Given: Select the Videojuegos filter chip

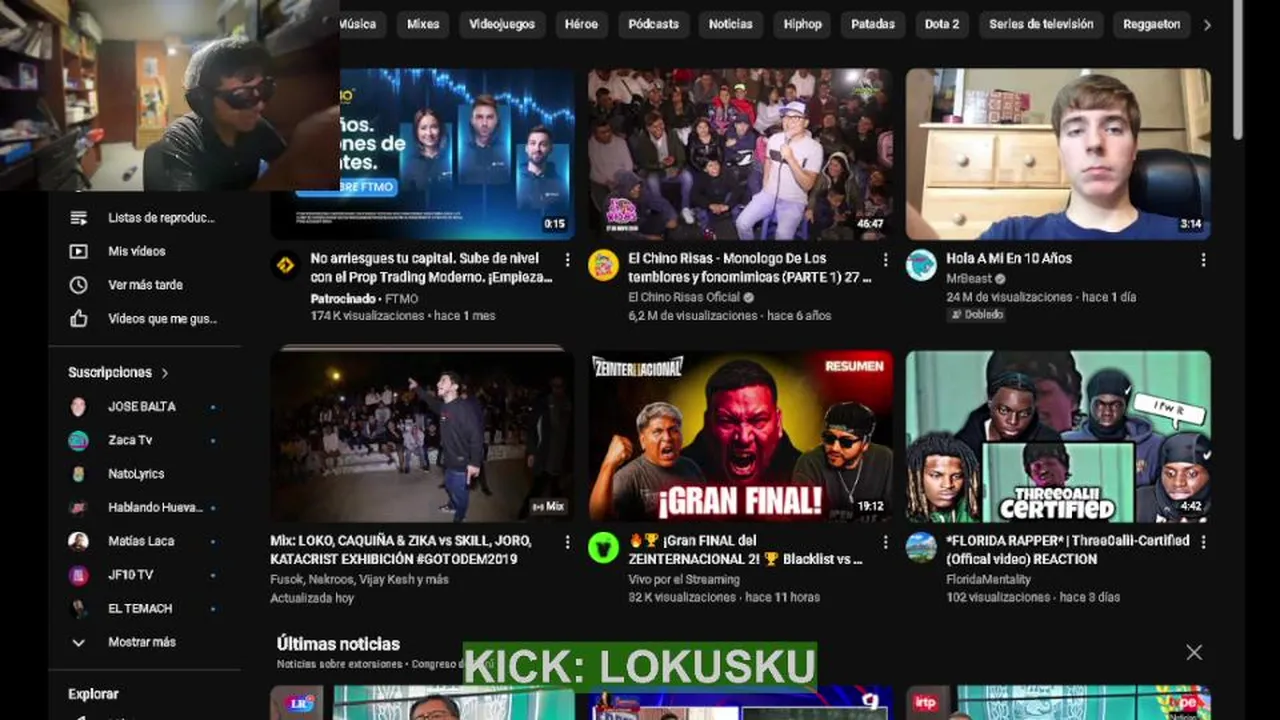Looking at the screenshot, I should [x=502, y=24].
